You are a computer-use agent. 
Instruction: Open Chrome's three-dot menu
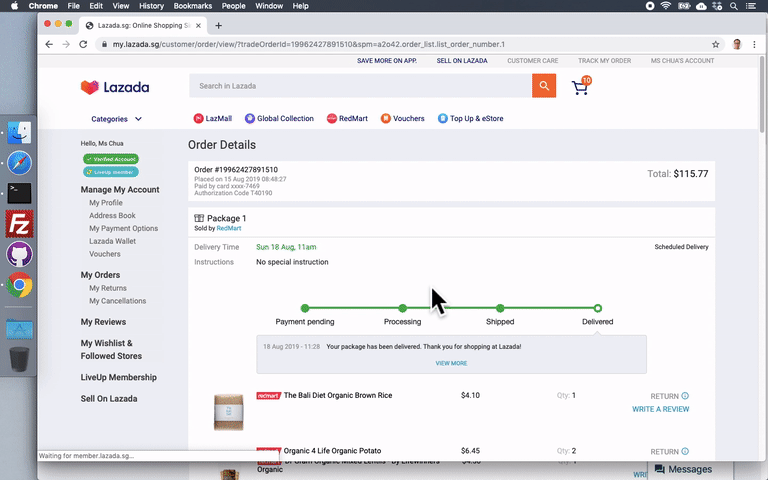754,44
